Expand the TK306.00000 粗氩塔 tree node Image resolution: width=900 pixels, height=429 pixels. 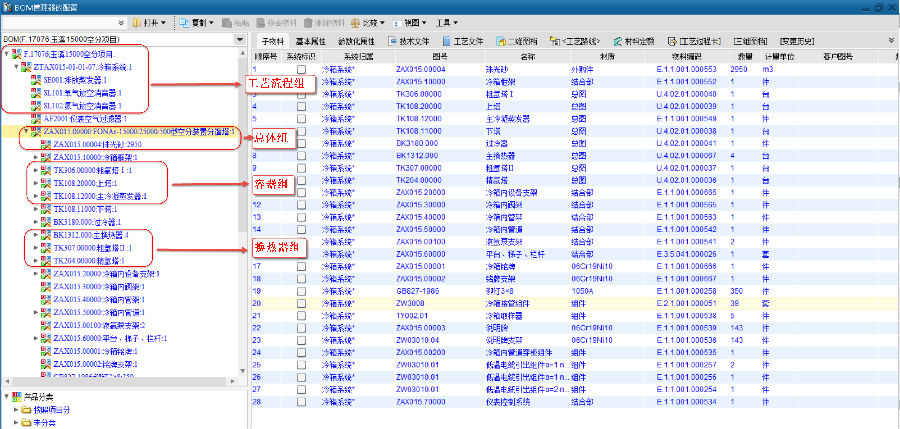[36, 170]
